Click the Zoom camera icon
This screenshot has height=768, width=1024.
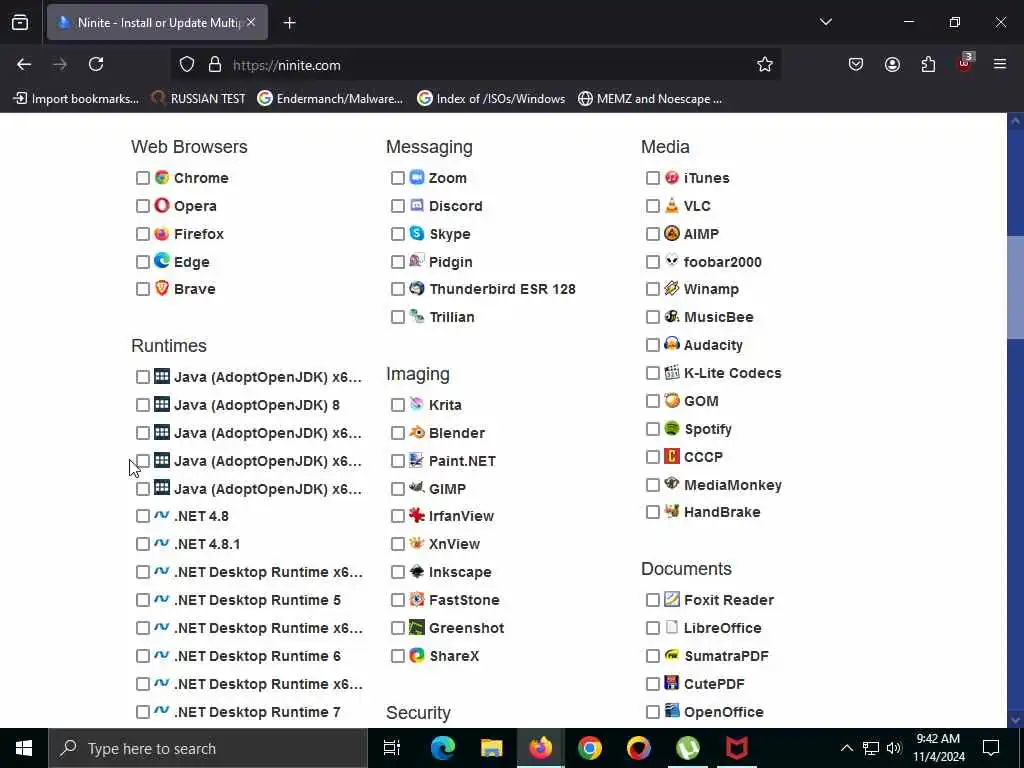point(417,177)
